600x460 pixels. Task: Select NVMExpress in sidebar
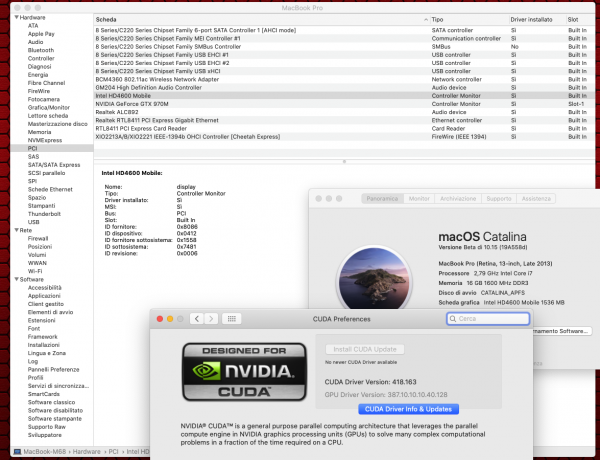tap(45, 140)
